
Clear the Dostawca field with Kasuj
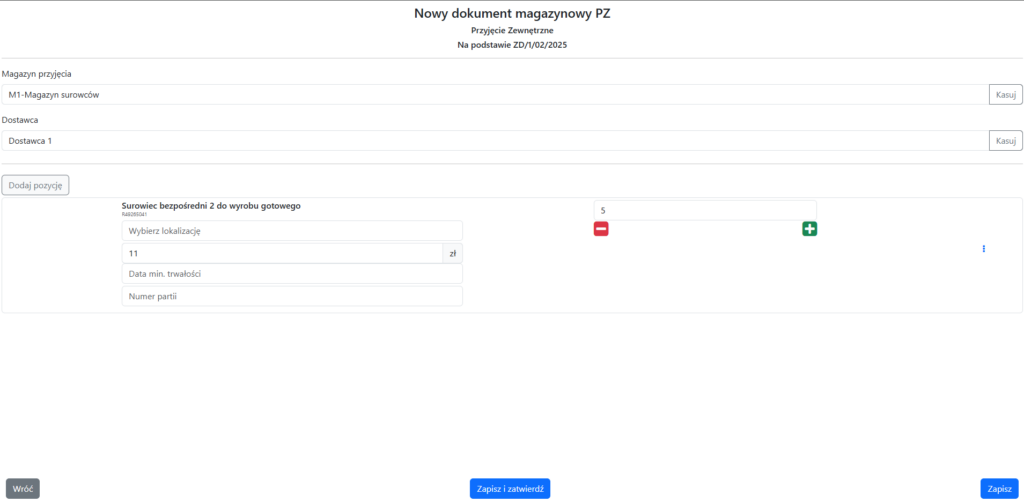tap(1005, 141)
